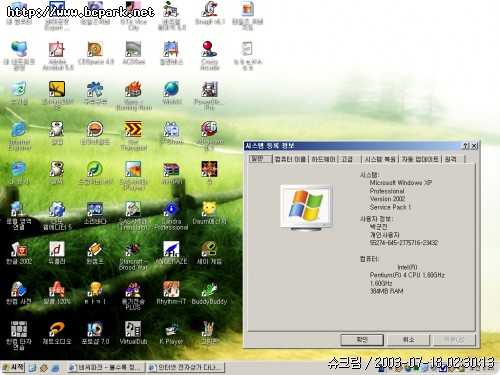Launch the ACDSee image viewer icon
Image resolution: width=500 pixels, height=375 pixels.
click(133, 53)
